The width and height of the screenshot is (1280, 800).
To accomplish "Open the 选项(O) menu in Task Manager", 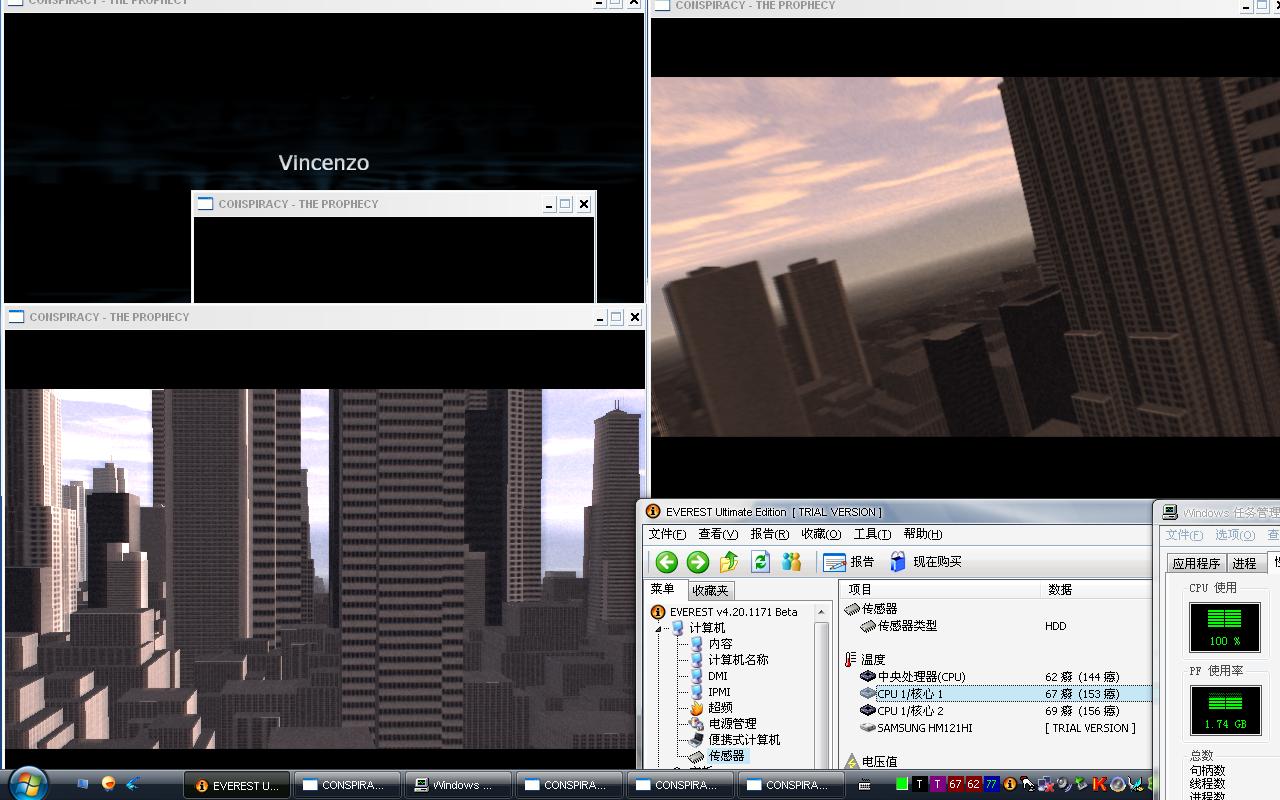I will coord(1234,535).
